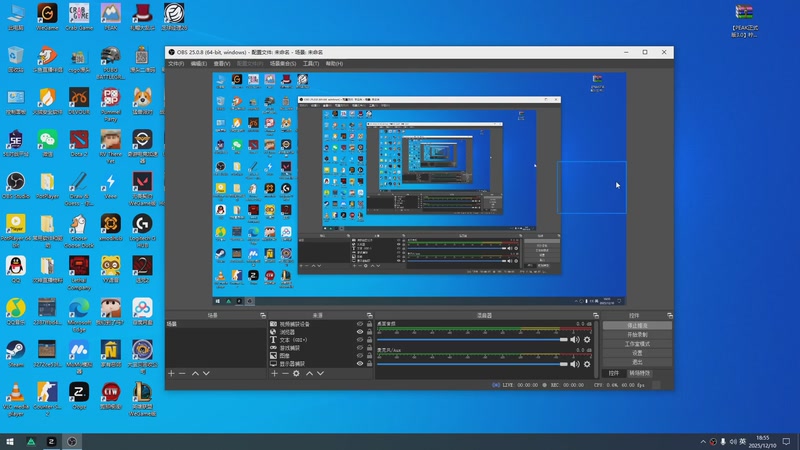
Task: Click Desktop Audio volume slider handle
Action: (x=563, y=340)
